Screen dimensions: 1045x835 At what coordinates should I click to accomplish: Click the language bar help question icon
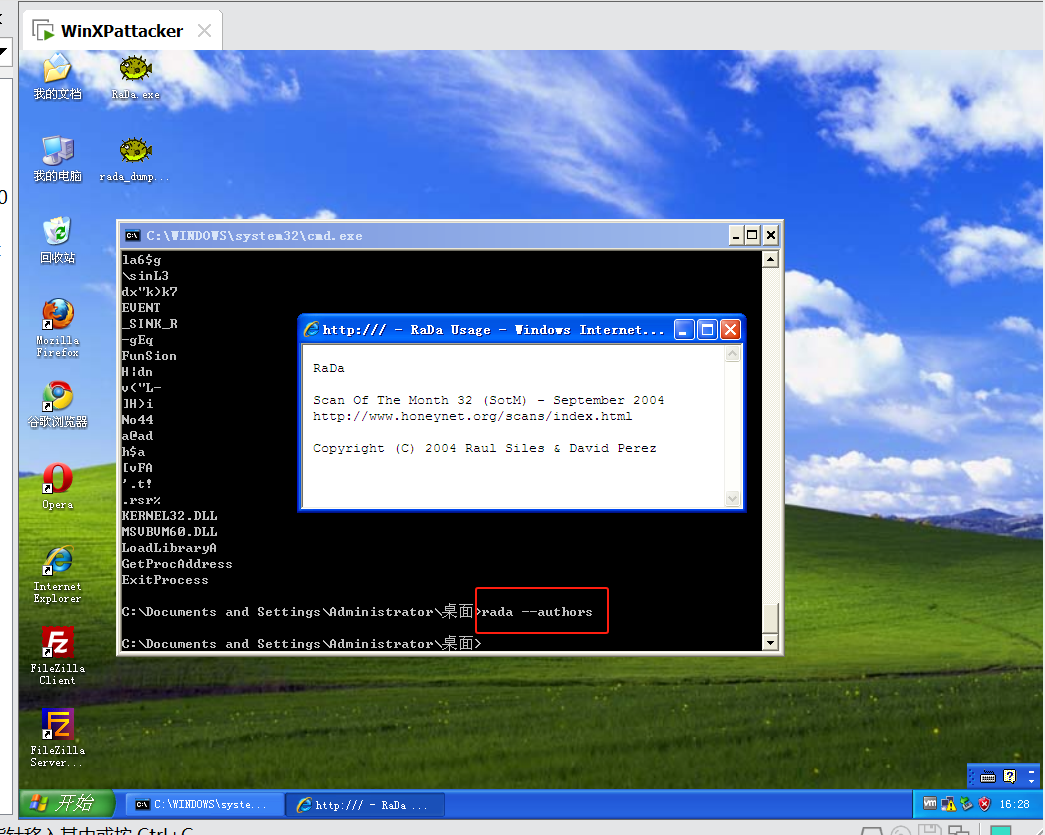click(1010, 776)
